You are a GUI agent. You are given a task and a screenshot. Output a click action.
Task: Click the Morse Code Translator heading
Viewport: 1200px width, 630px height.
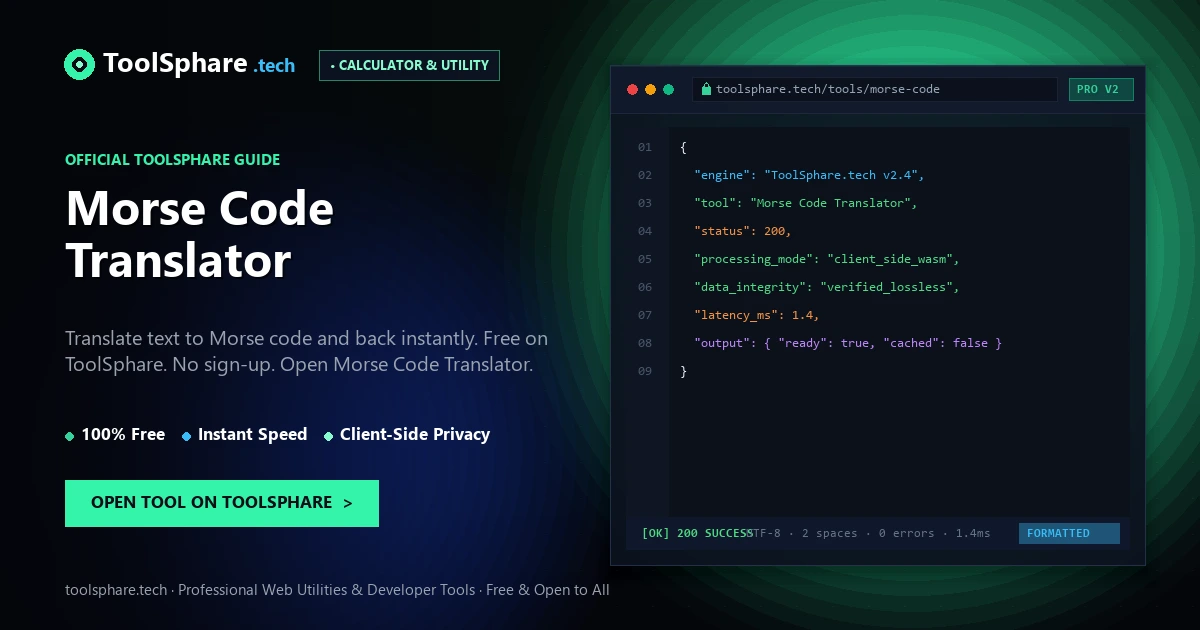point(200,234)
